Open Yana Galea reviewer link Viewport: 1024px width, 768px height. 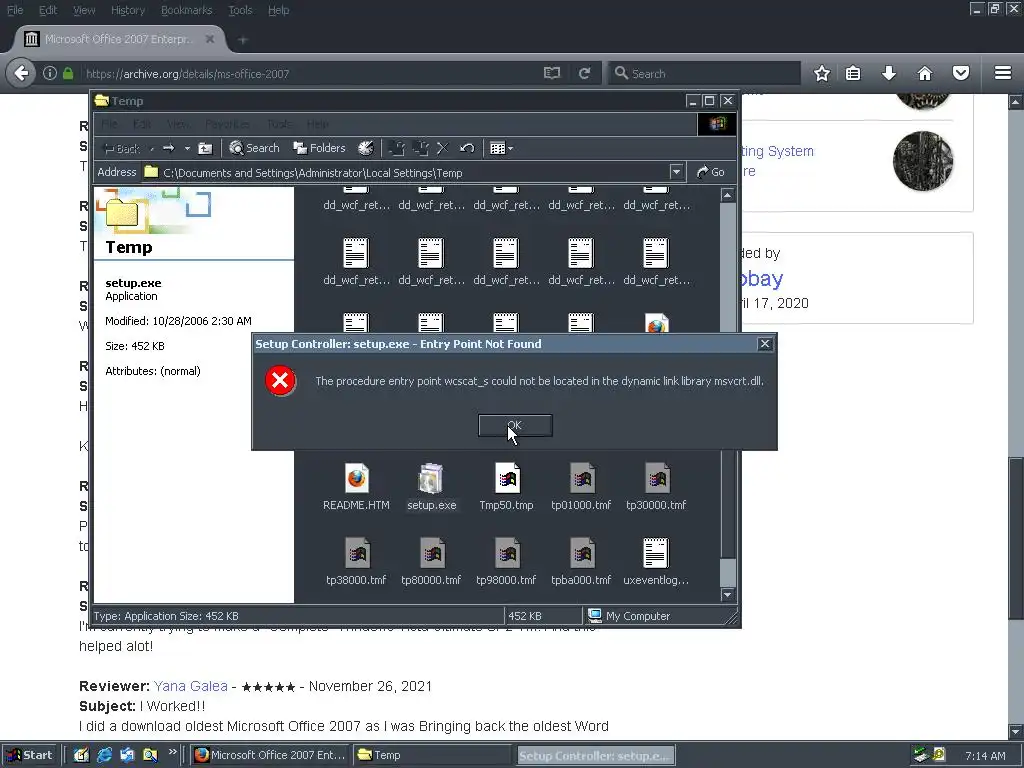pyautogui.click(x=191, y=686)
